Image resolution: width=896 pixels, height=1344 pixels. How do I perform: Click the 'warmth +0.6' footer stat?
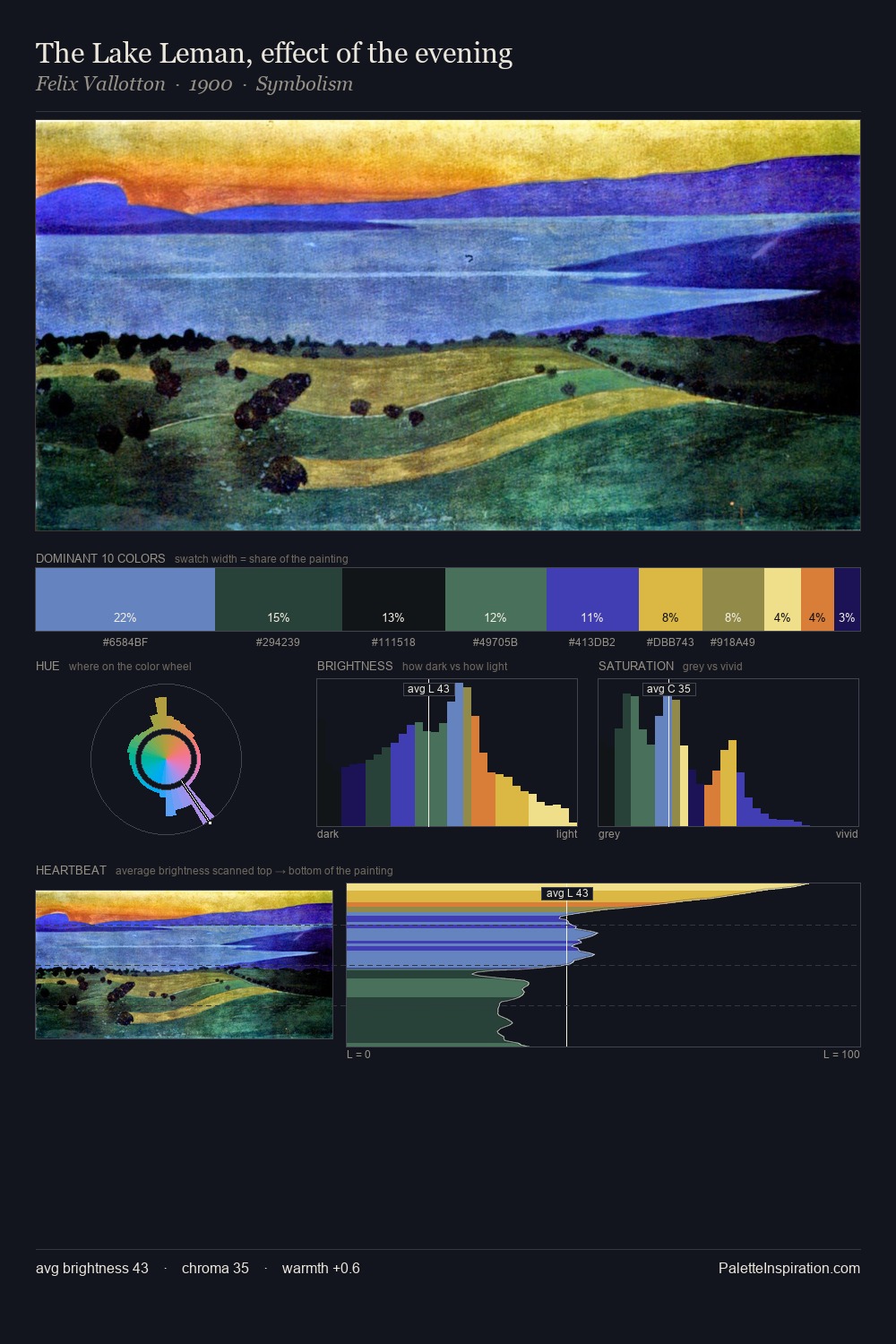coord(321,1268)
